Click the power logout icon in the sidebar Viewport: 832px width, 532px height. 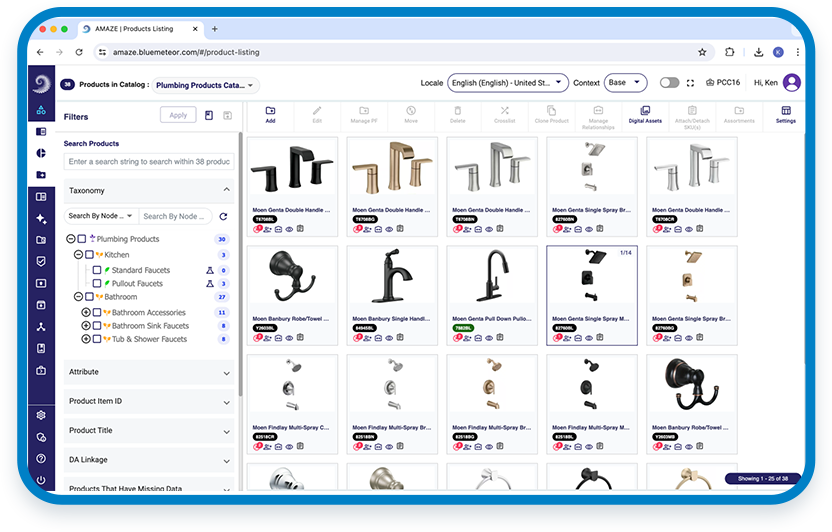pyautogui.click(x=41, y=481)
